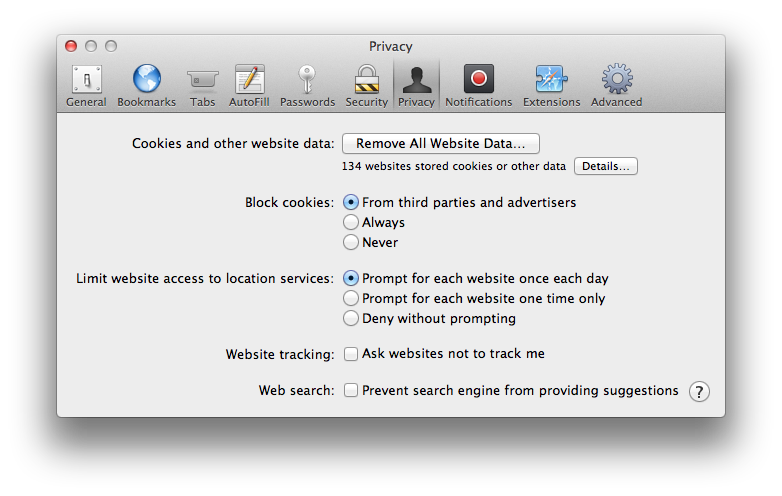Open the Extensions puzzle piece pane
The width and height of the screenshot is (782, 496).
tap(552, 86)
